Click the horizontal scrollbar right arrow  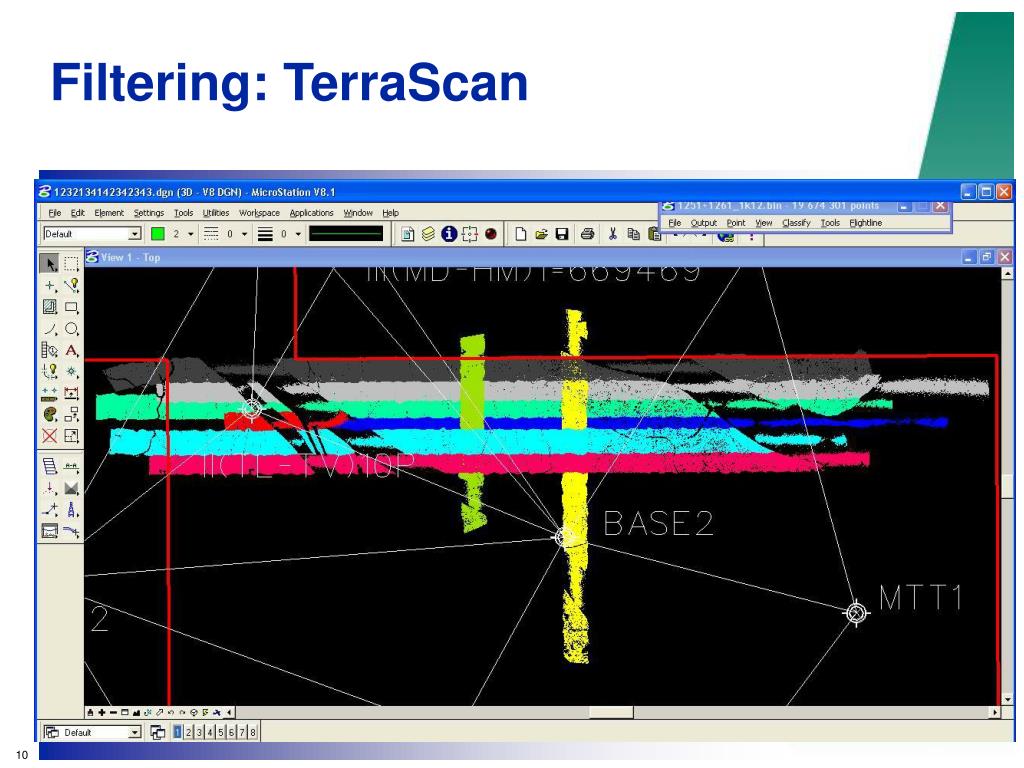[995, 712]
